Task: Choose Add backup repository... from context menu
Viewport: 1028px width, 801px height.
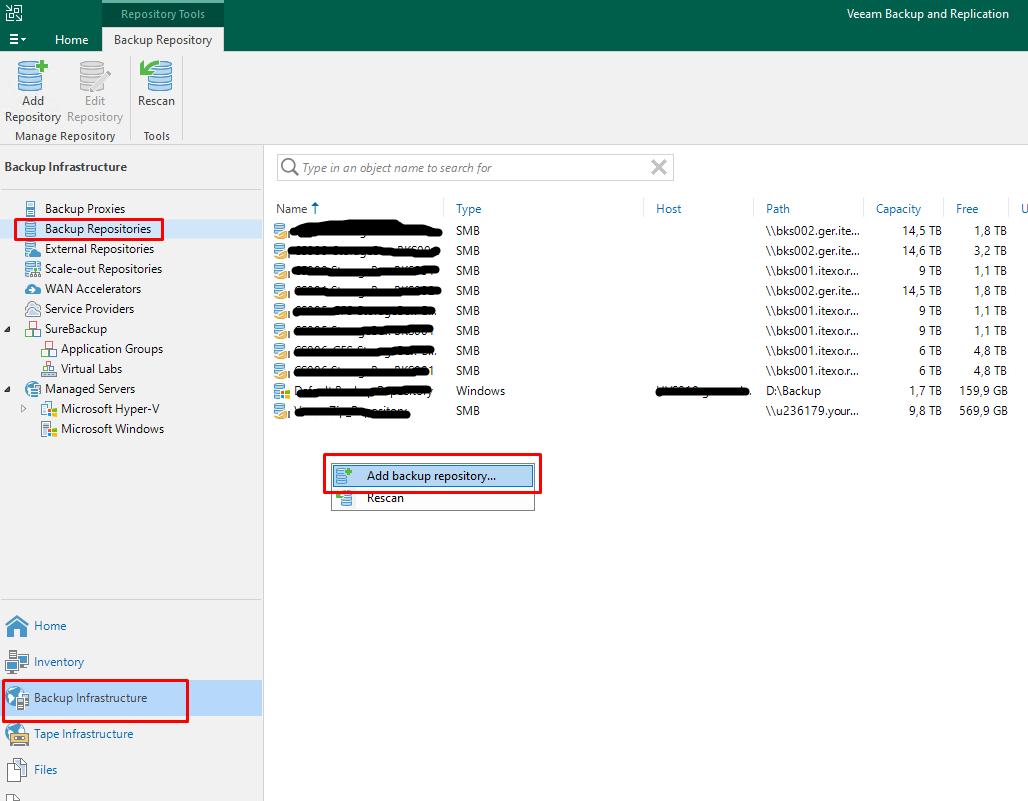Action: click(433, 476)
